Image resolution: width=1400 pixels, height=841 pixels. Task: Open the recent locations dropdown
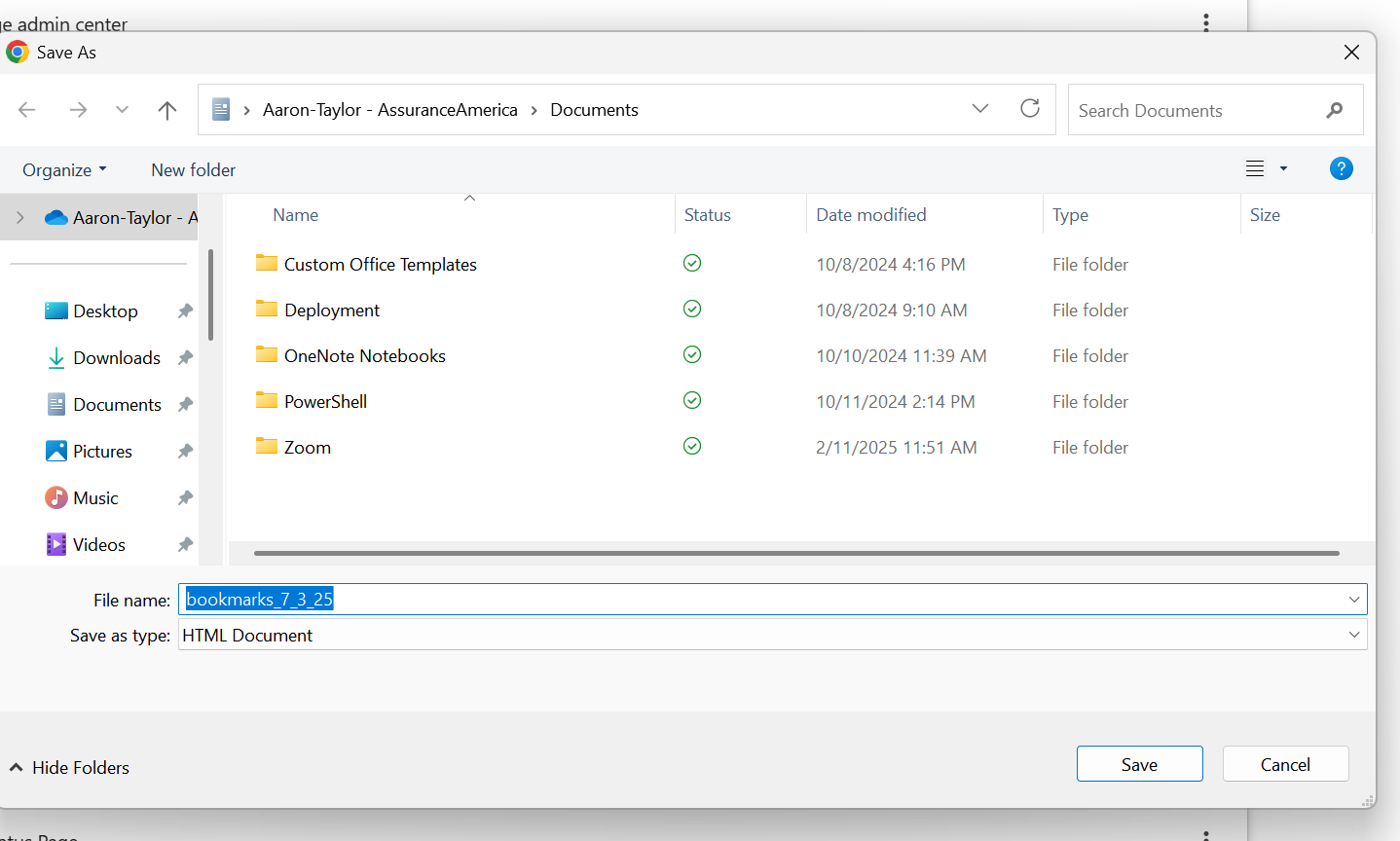click(x=122, y=110)
